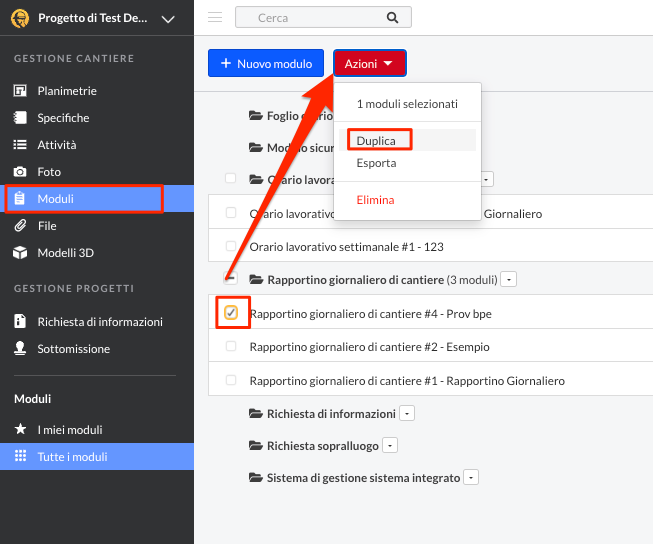Click the Sistema di gestione sistema integrato folder icon
Screen dimensions: 653x544
click(x=256, y=477)
